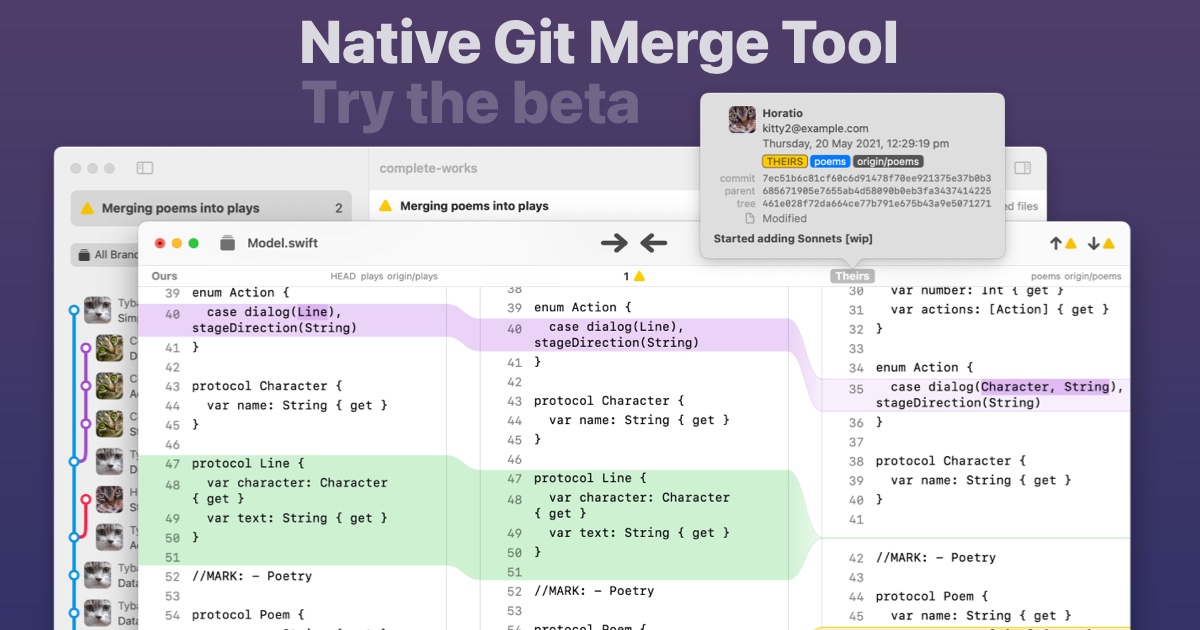The image size is (1200, 630).
Task: Click the email kitty2@example.com in popover
Action: (815, 129)
